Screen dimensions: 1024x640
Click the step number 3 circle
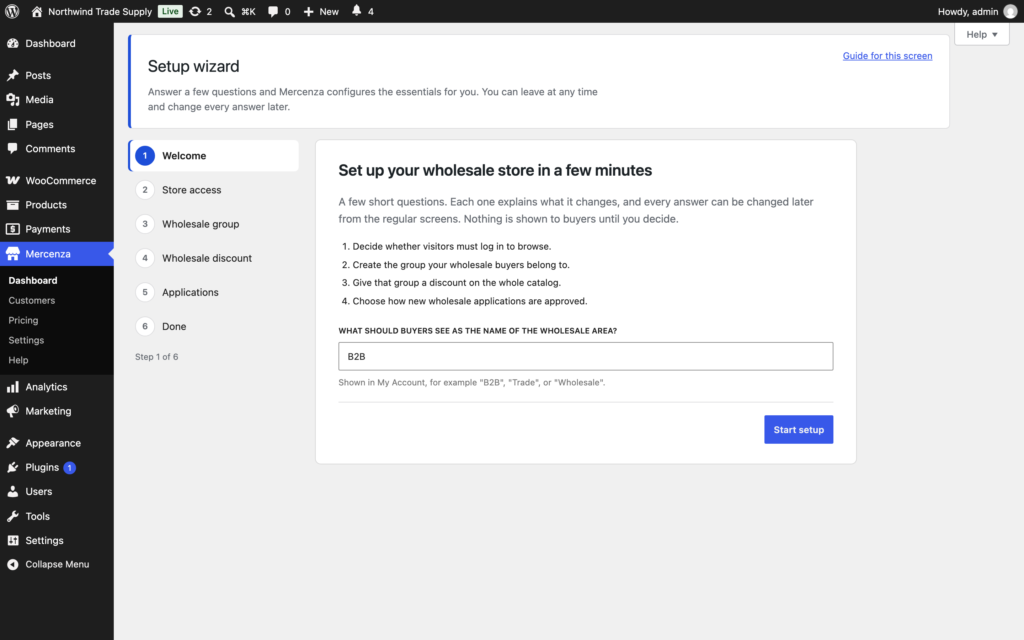pyautogui.click(x=145, y=223)
